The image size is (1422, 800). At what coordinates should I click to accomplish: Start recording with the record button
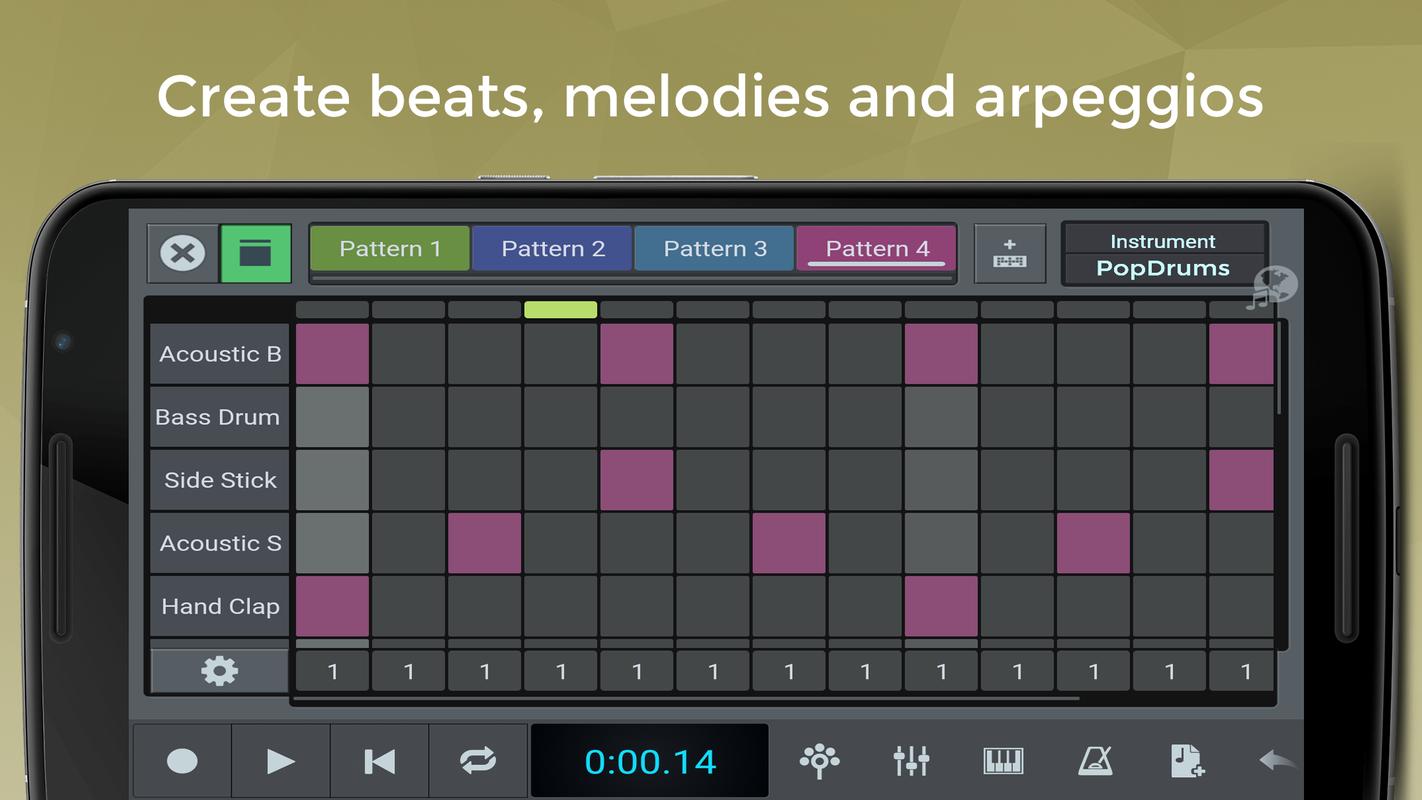[182, 762]
